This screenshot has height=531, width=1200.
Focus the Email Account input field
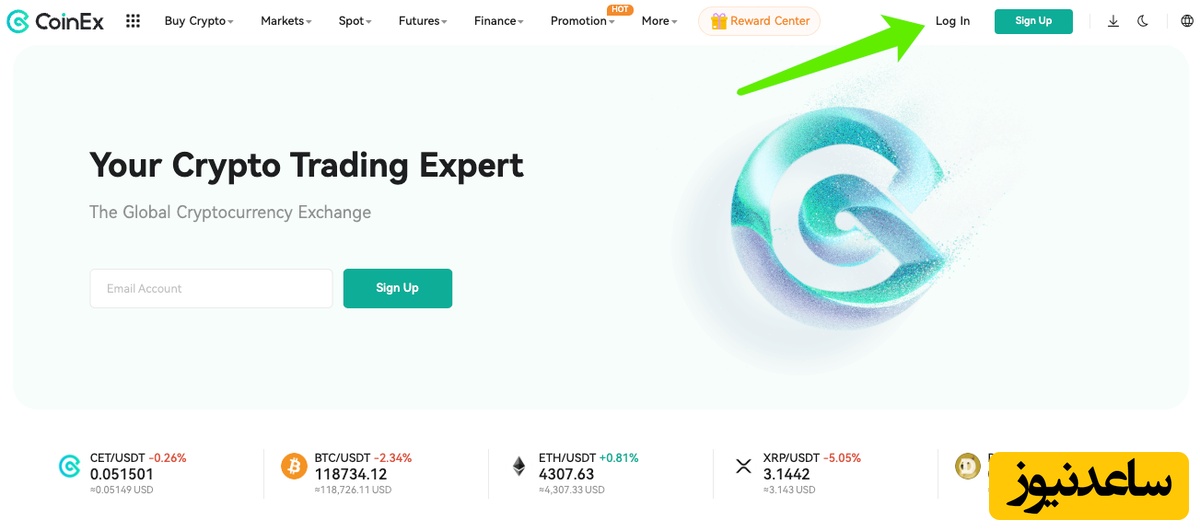211,288
